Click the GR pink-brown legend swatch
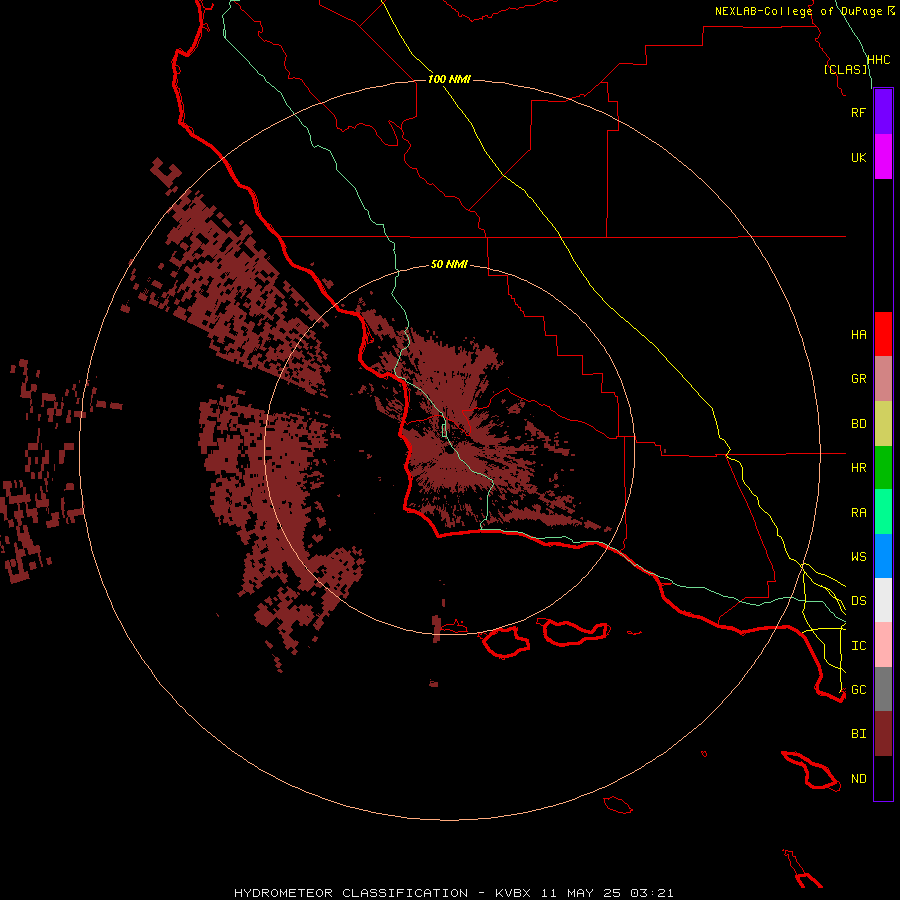The height and width of the screenshot is (900, 900). (883, 378)
